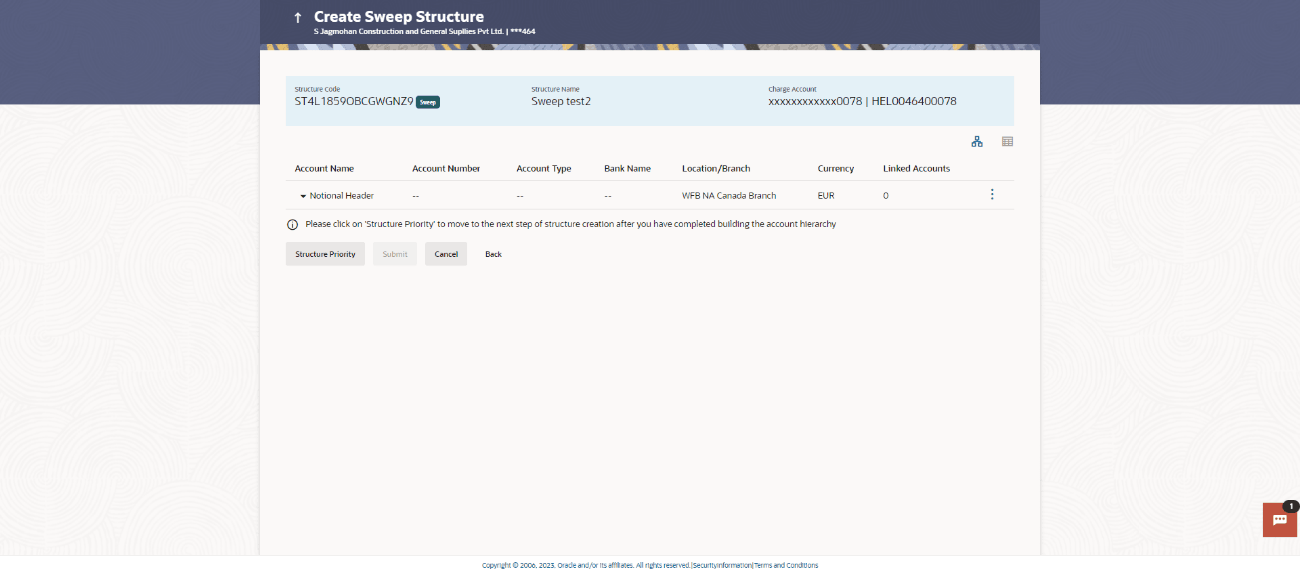The image size is (1300, 586).
Task: Click the Bank Name column header
Action: tap(627, 169)
